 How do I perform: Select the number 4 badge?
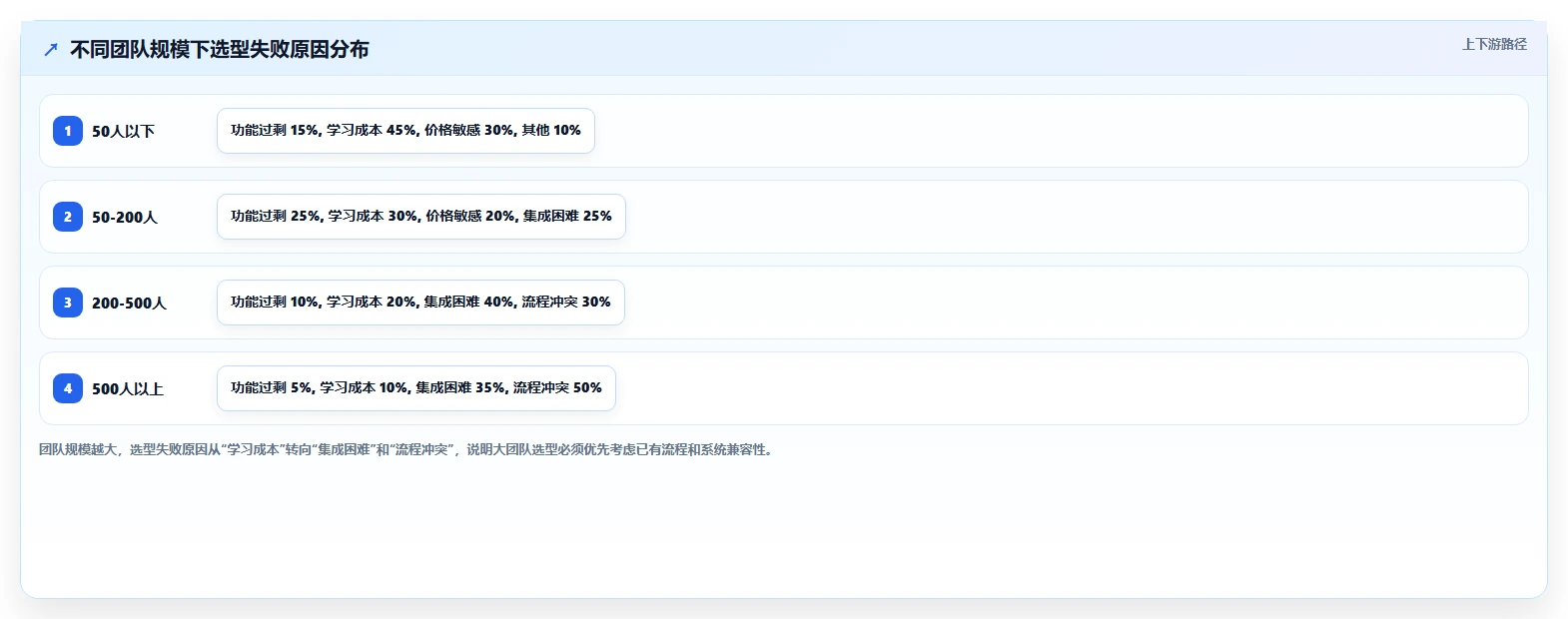68,388
